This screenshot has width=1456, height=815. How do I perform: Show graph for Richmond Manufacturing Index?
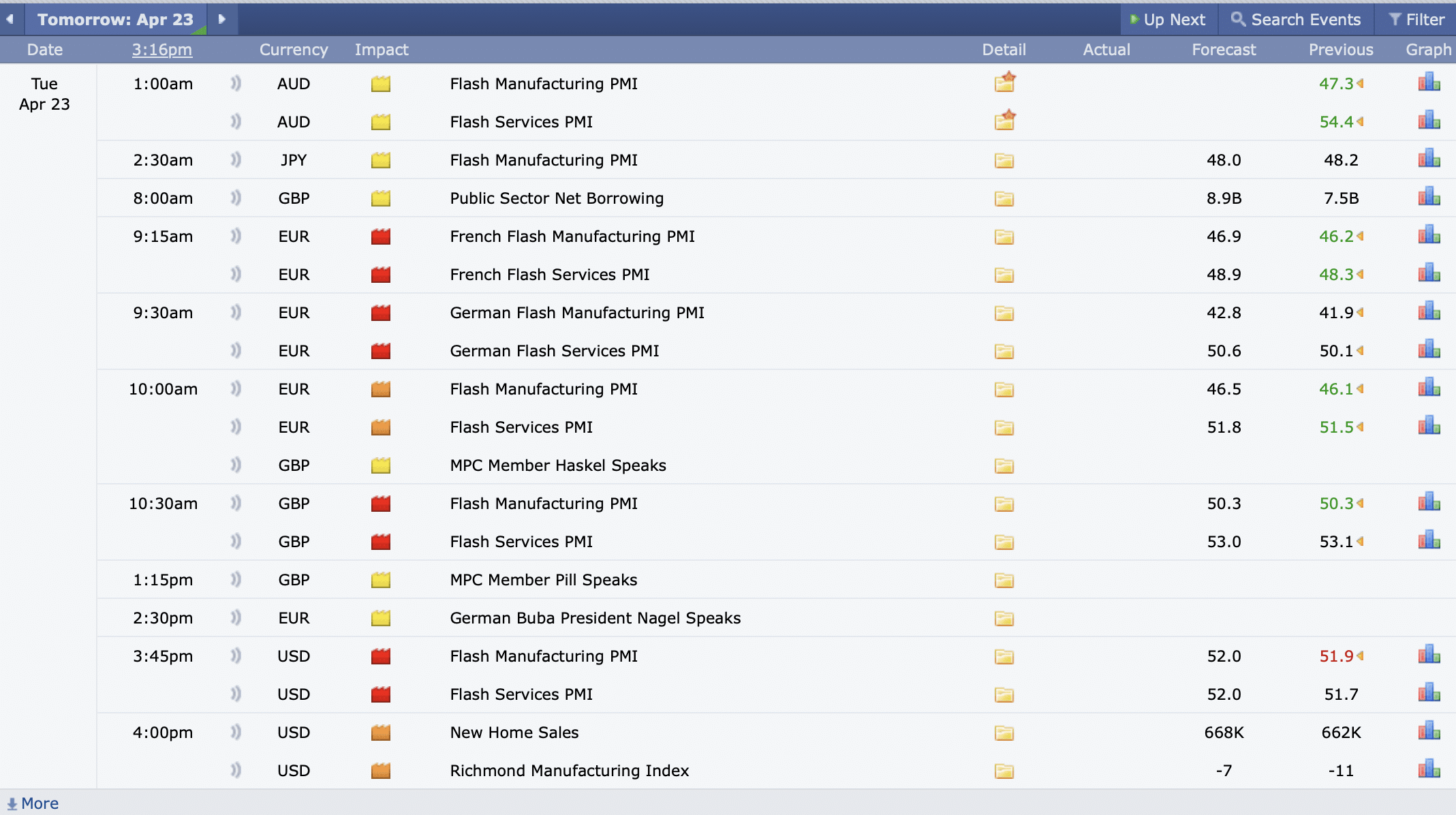pos(1429,769)
